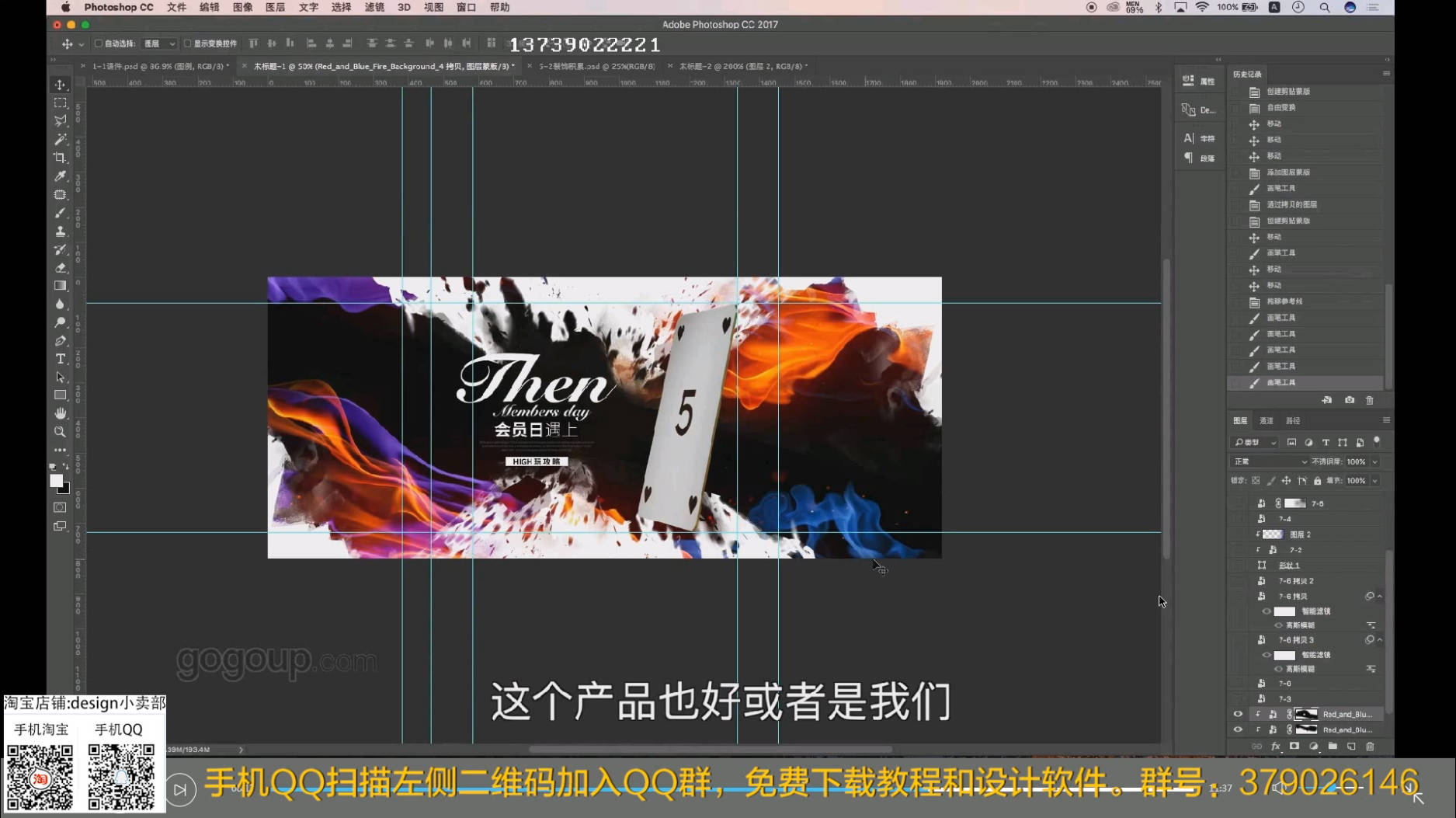Open the blend mode 正常 dropdown
The image size is (1456, 818).
(x=1270, y=461)
